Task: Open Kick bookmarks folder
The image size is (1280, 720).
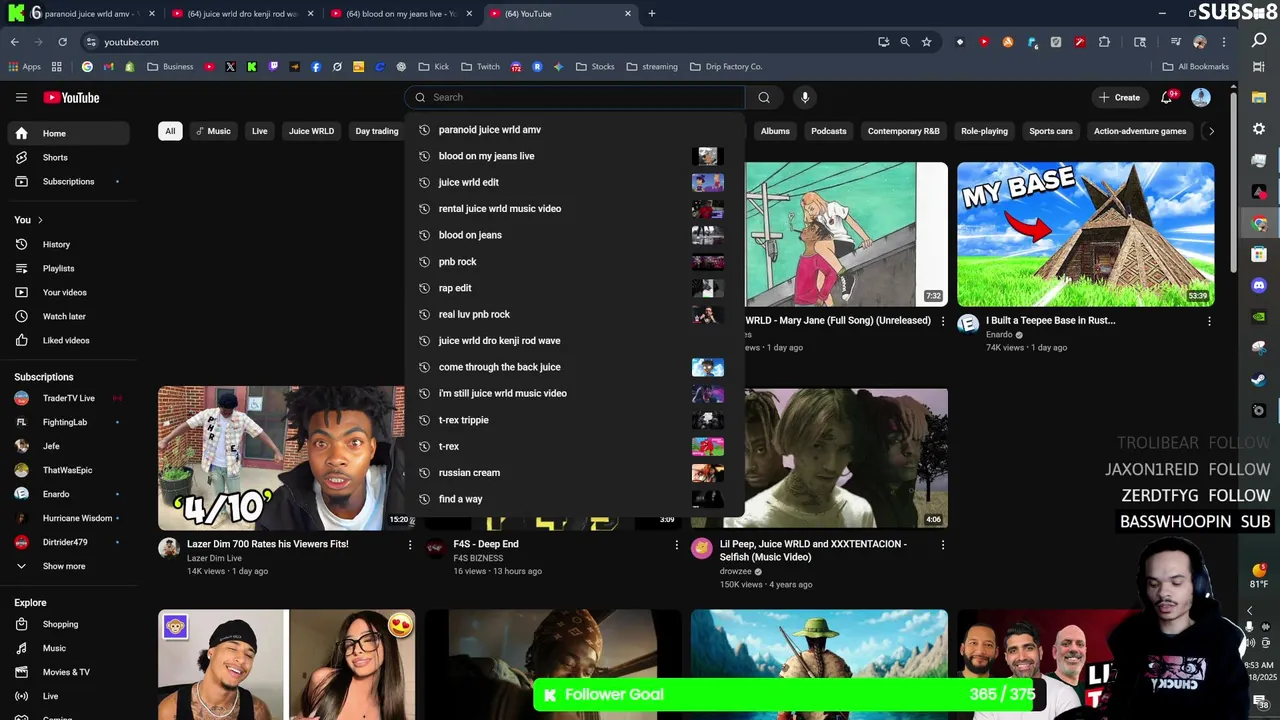Action: 434,67
